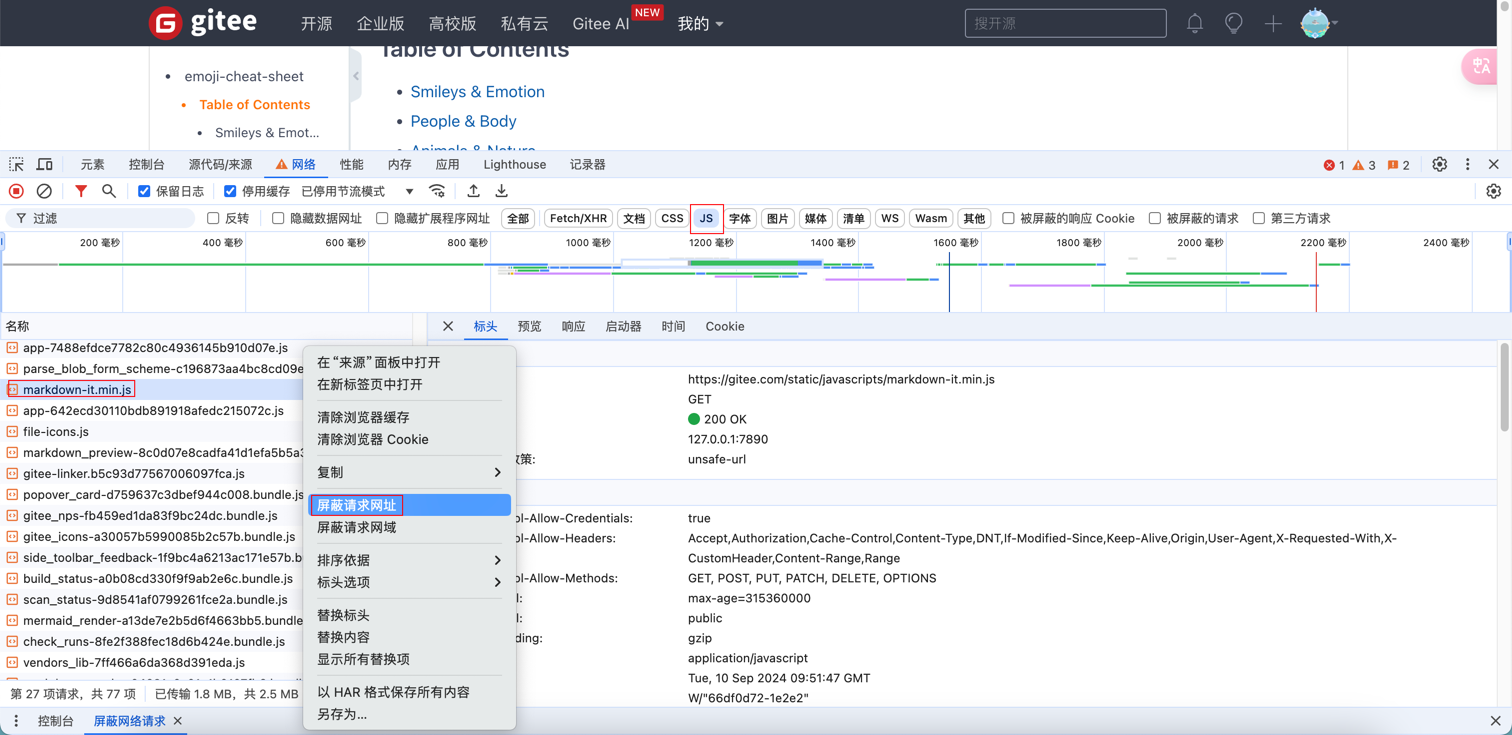Screen dimensions: 1512x735
Task: Open the 预览 tab in details pane
Action: click(x=529, y=326)
